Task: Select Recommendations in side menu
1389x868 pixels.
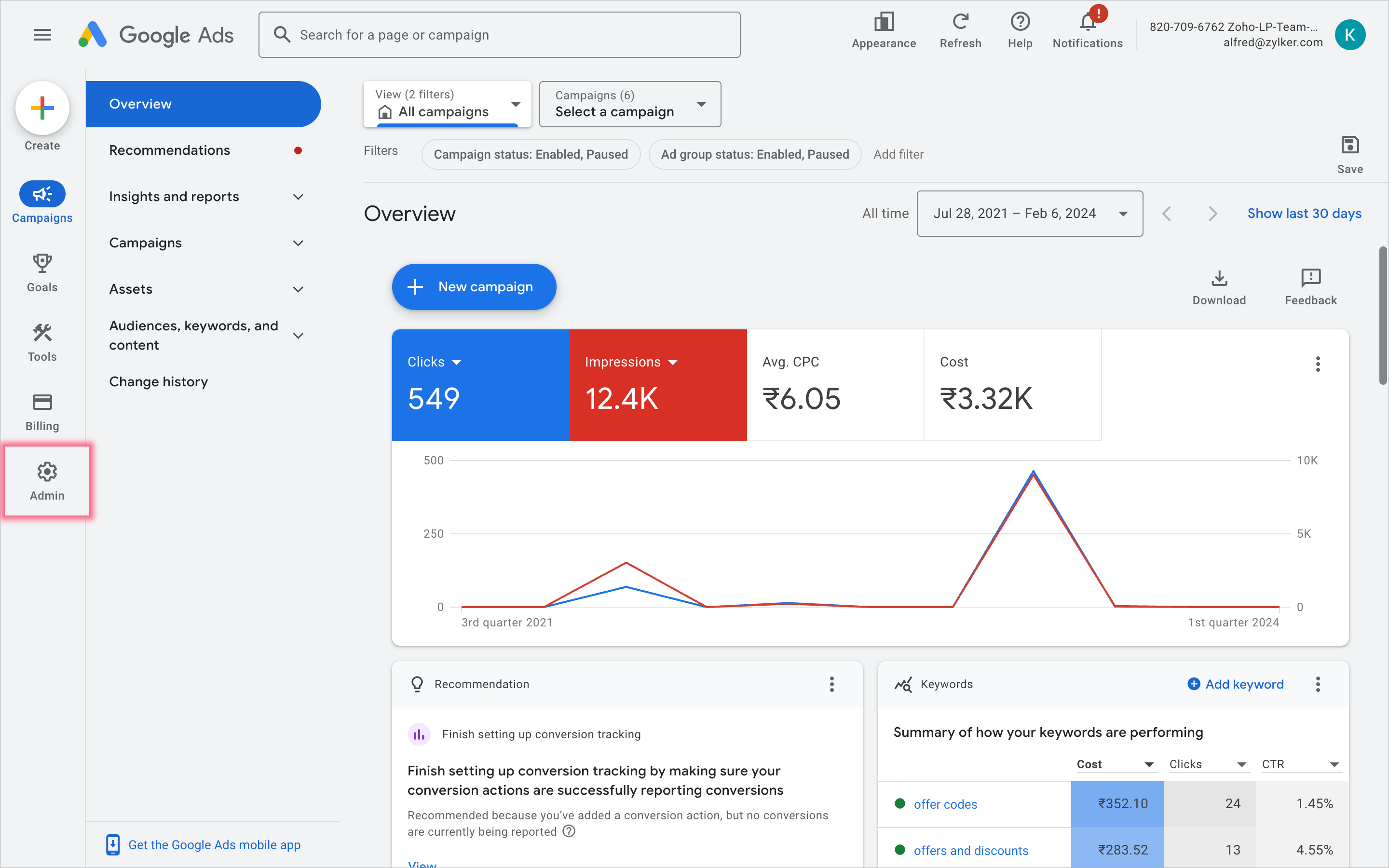Action: 169,150
